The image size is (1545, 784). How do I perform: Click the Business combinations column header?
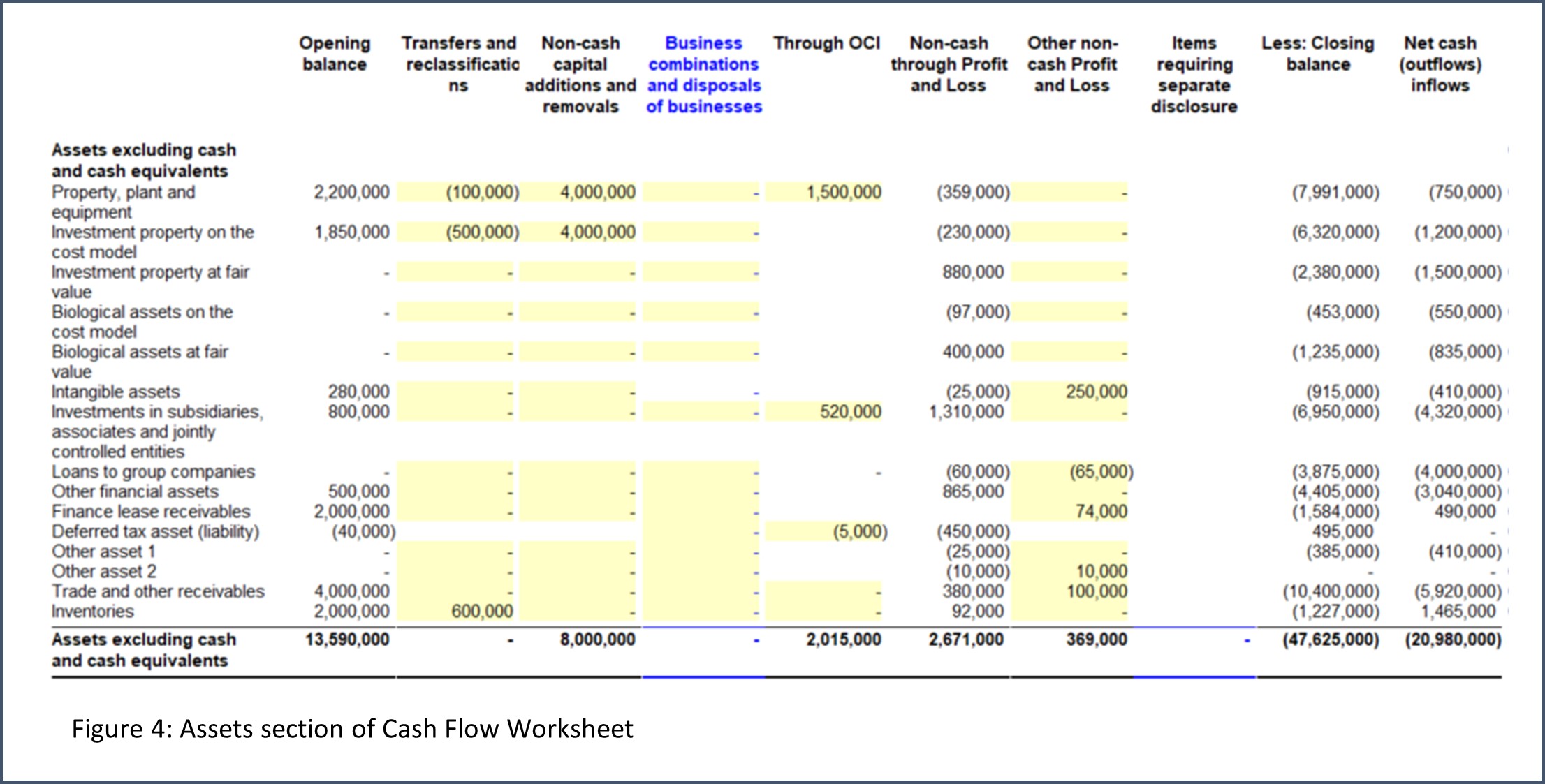(703, 74)
